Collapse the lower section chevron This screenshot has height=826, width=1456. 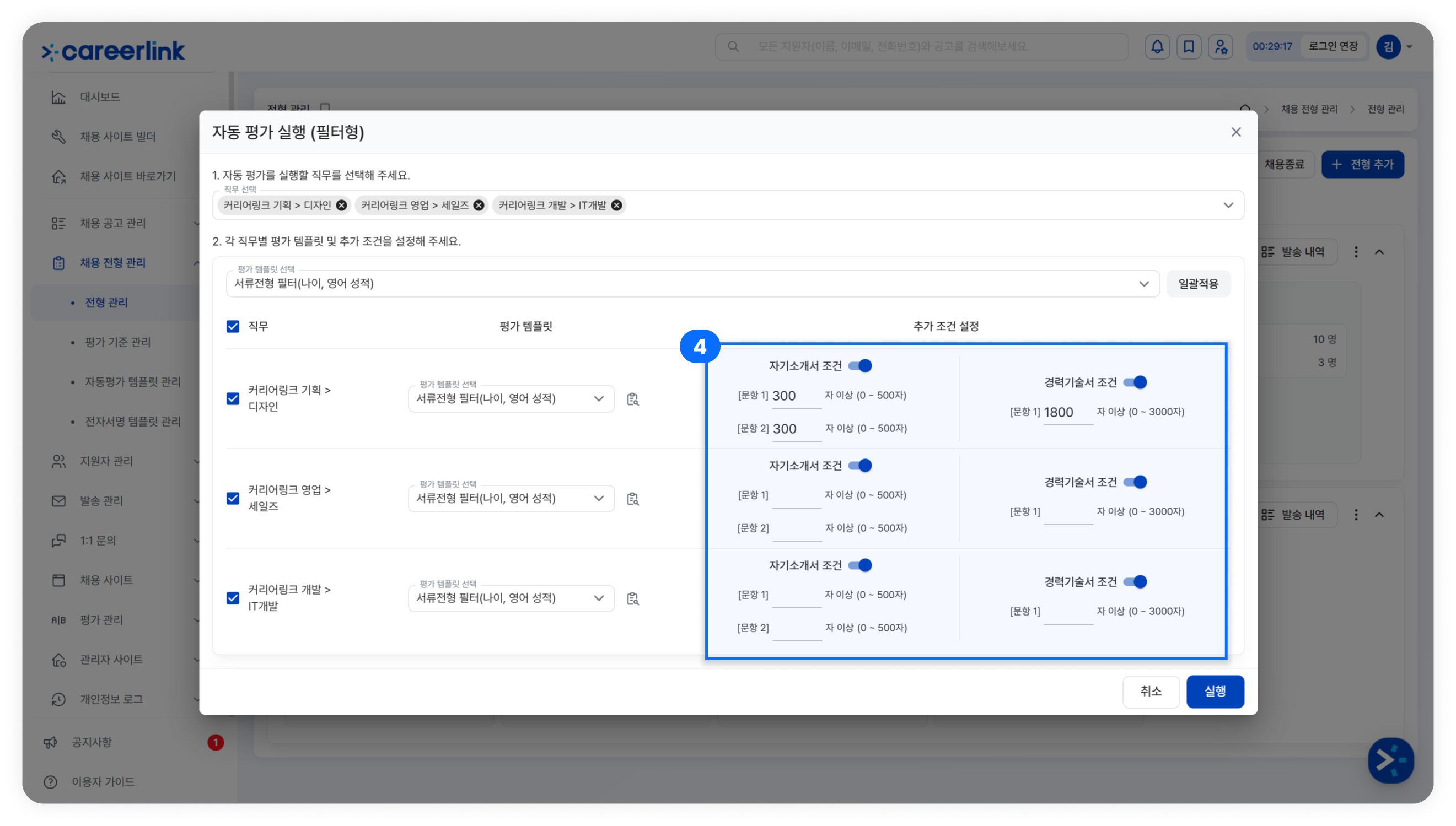(1379, 515)
